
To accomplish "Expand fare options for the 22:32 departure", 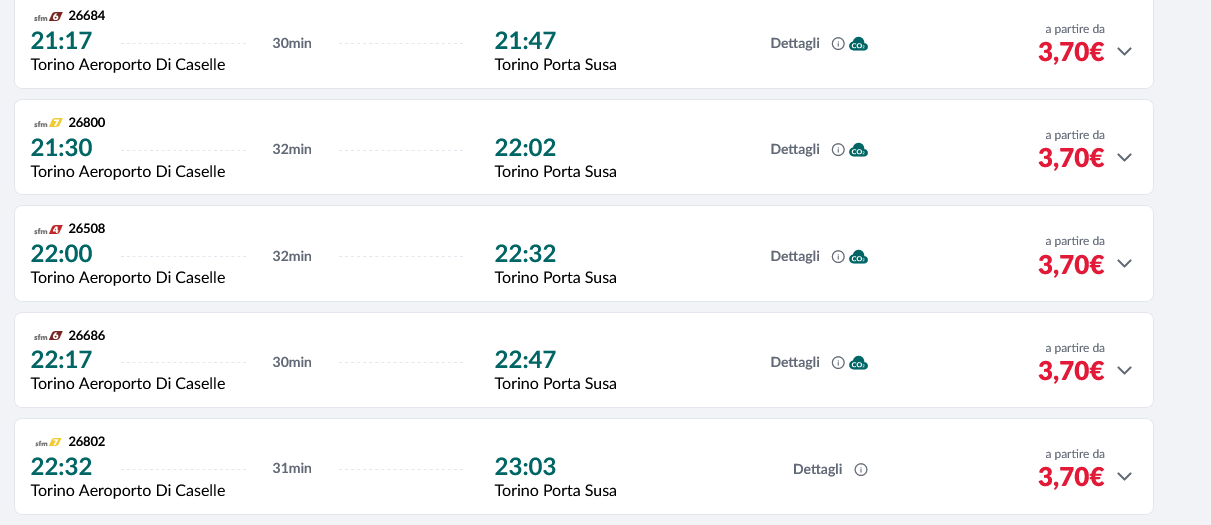I will (x=1124, y=477).
